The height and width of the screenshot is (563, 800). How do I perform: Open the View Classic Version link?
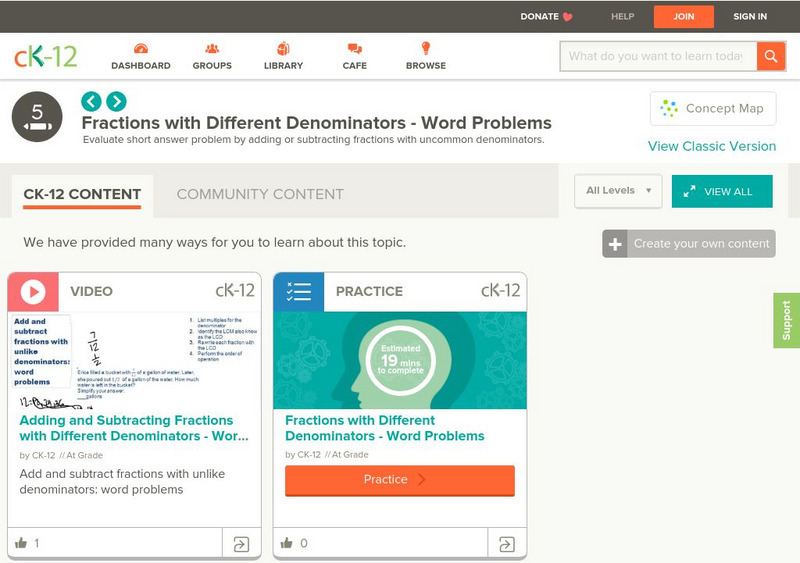[711, 146]
